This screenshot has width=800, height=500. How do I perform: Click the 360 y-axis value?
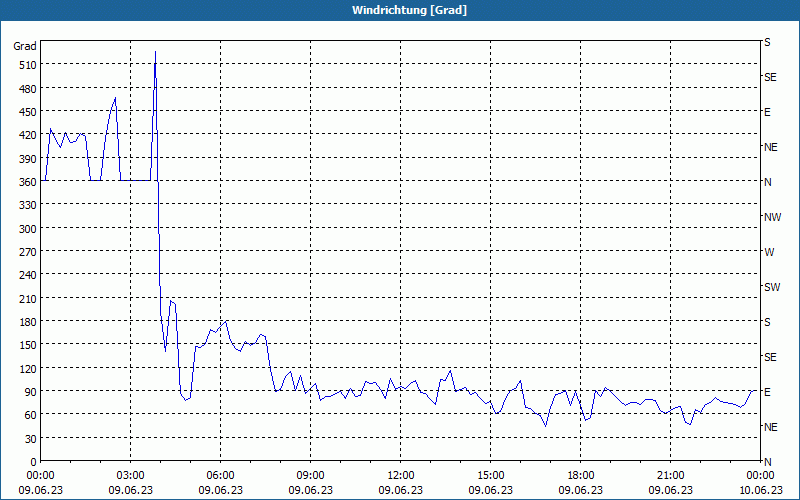(28, 182)
